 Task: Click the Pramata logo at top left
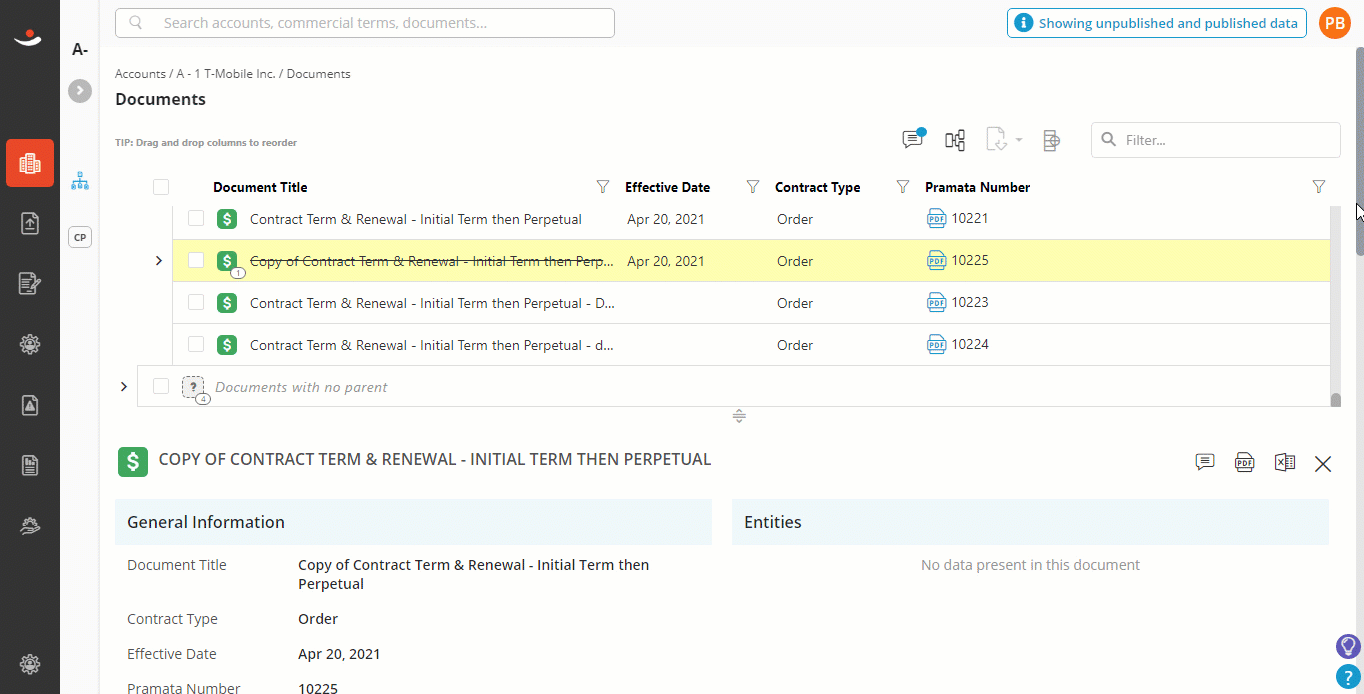pyautogui.click(x=29, y=38)
